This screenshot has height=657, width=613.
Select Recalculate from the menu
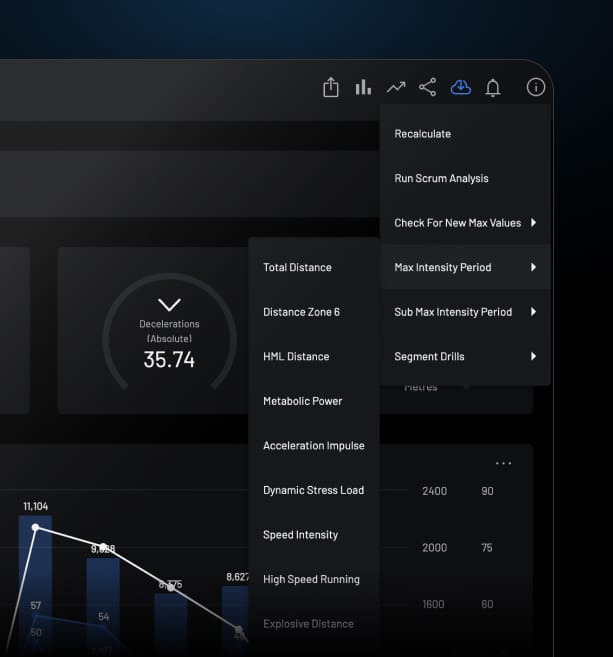[465, 134]
